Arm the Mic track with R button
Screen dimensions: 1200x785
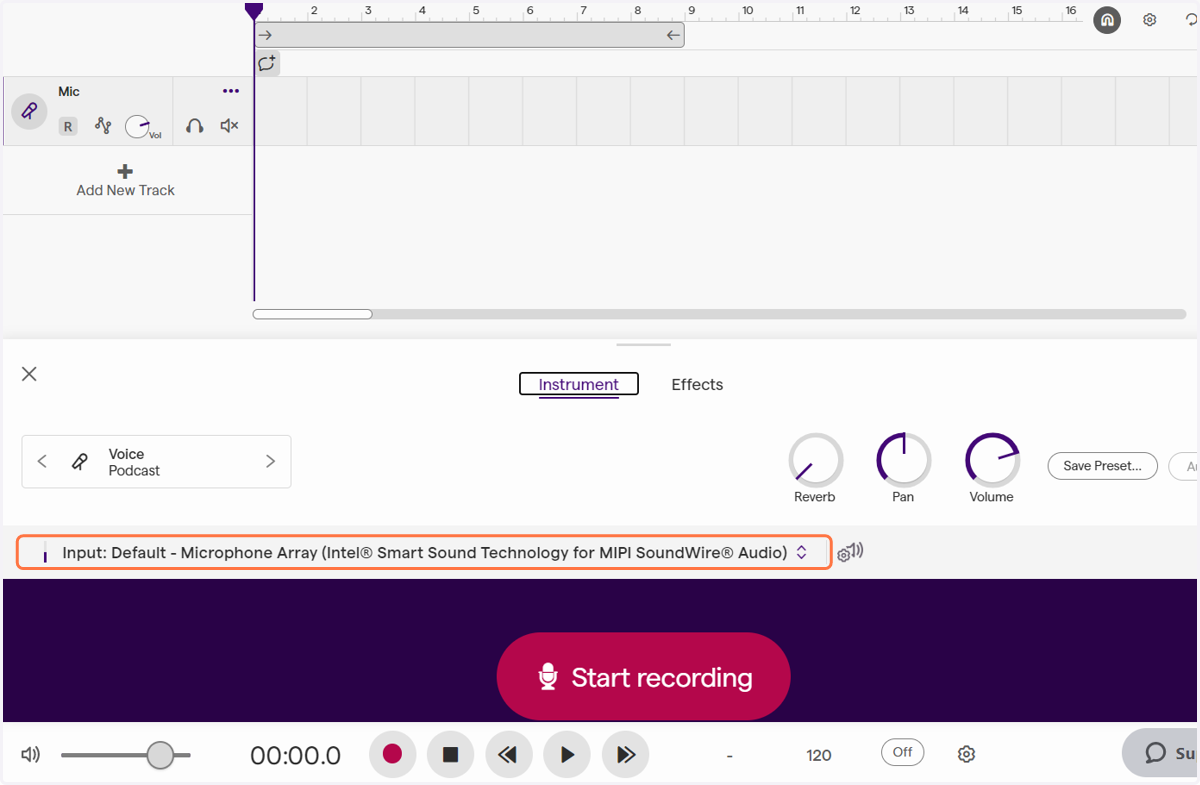[68, 126]
